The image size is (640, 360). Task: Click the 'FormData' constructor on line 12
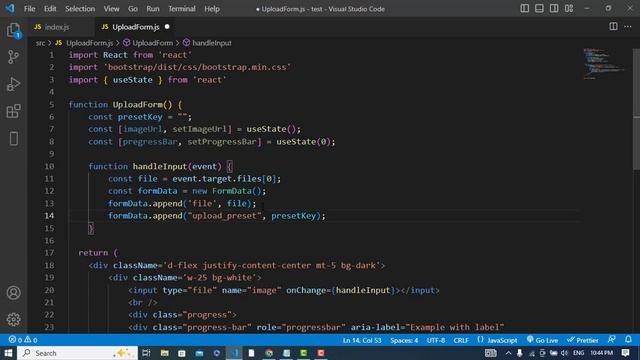tap(231, 191)
